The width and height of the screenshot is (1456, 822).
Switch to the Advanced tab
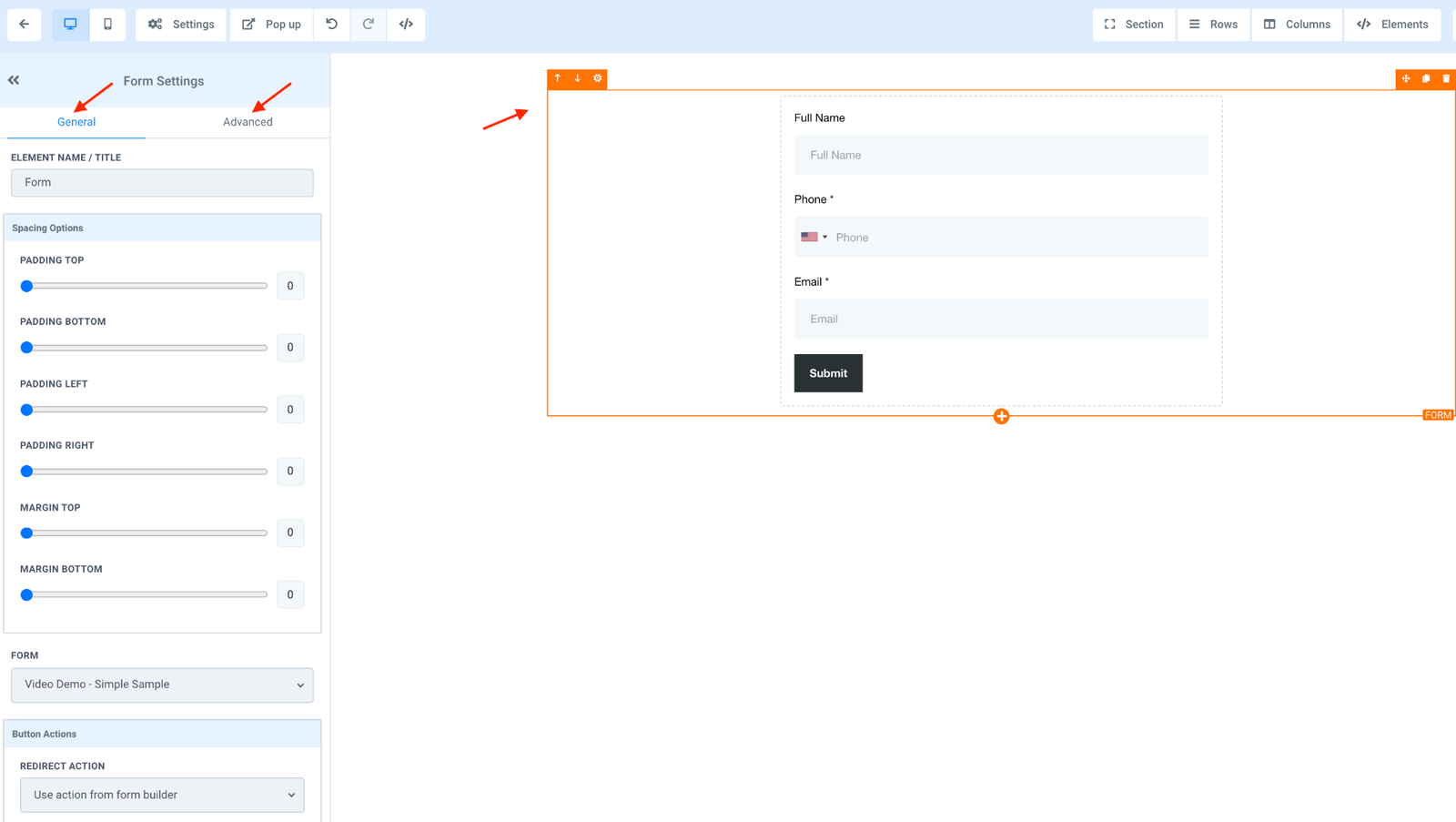248,122
